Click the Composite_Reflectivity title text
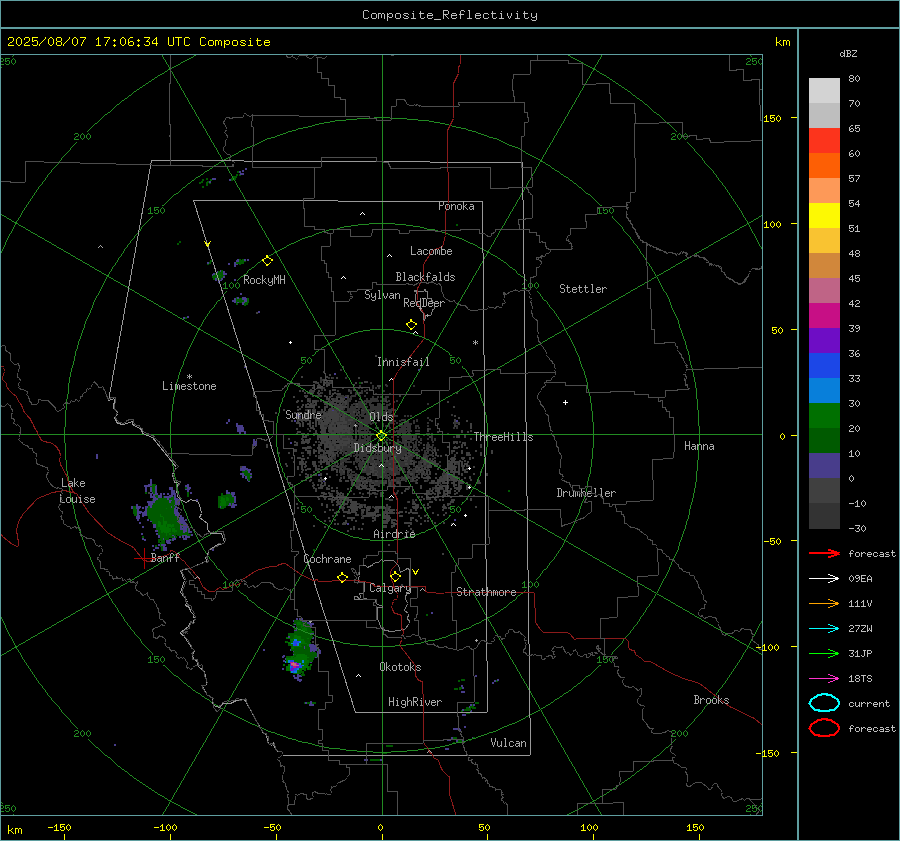The image size is (900, 841). (450, 15)
